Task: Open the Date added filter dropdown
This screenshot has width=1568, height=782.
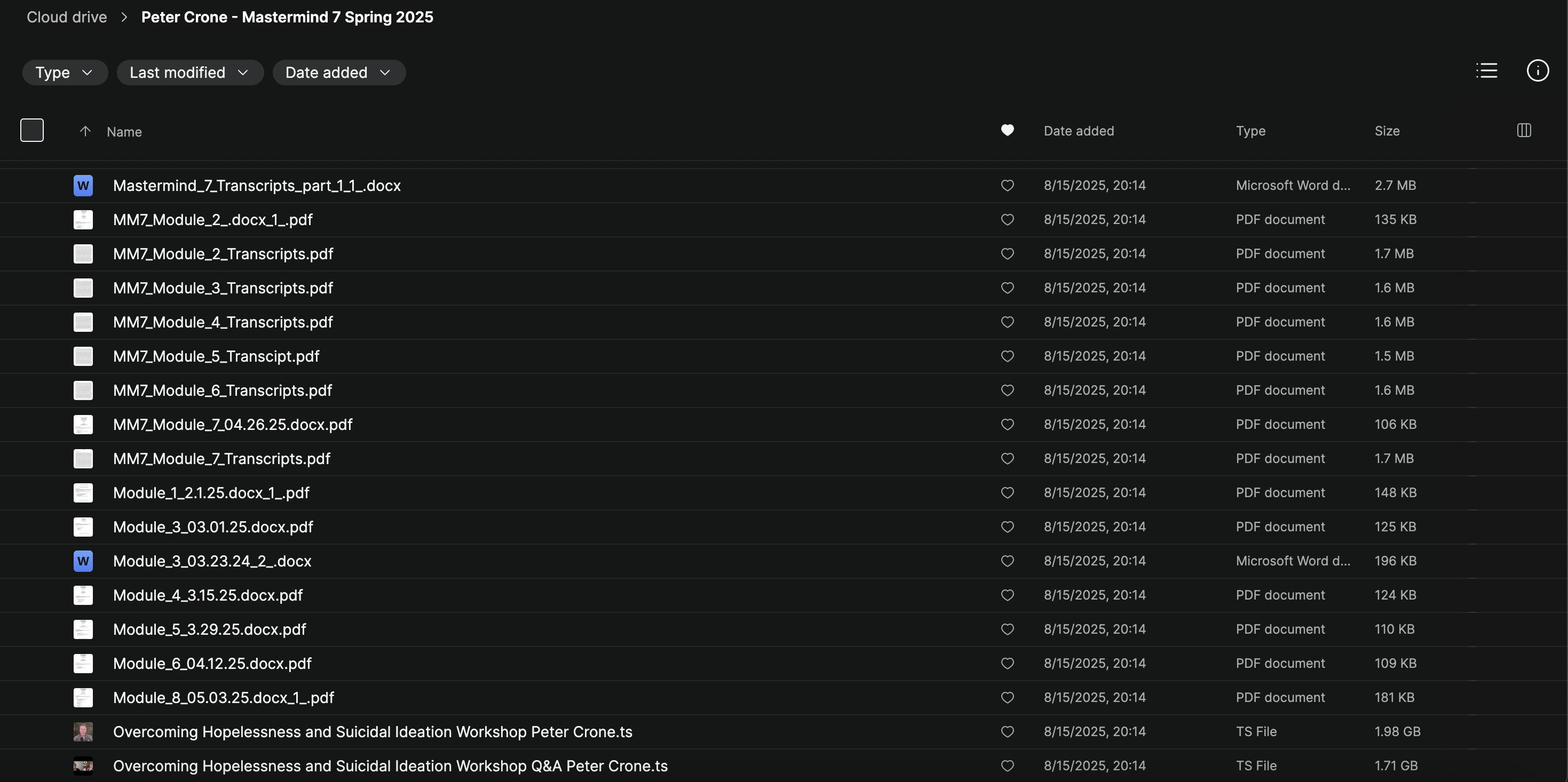Action: [x=338, y=73]
